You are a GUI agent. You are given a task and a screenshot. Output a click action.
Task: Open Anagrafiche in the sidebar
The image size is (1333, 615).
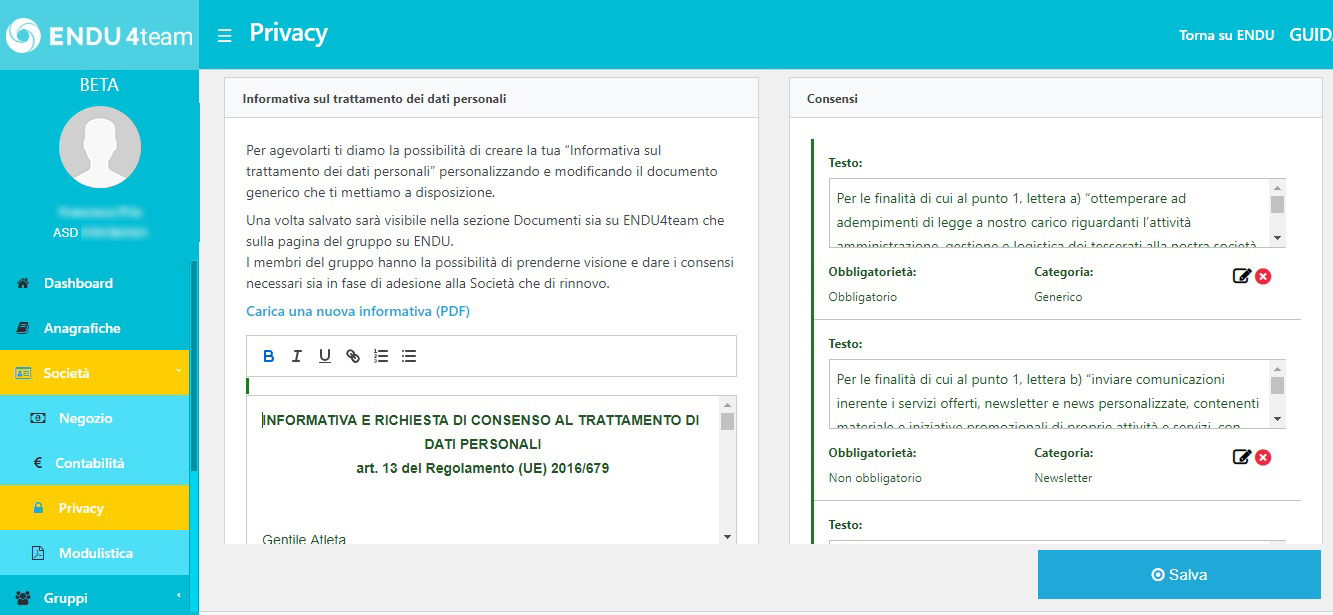point(82,328)
